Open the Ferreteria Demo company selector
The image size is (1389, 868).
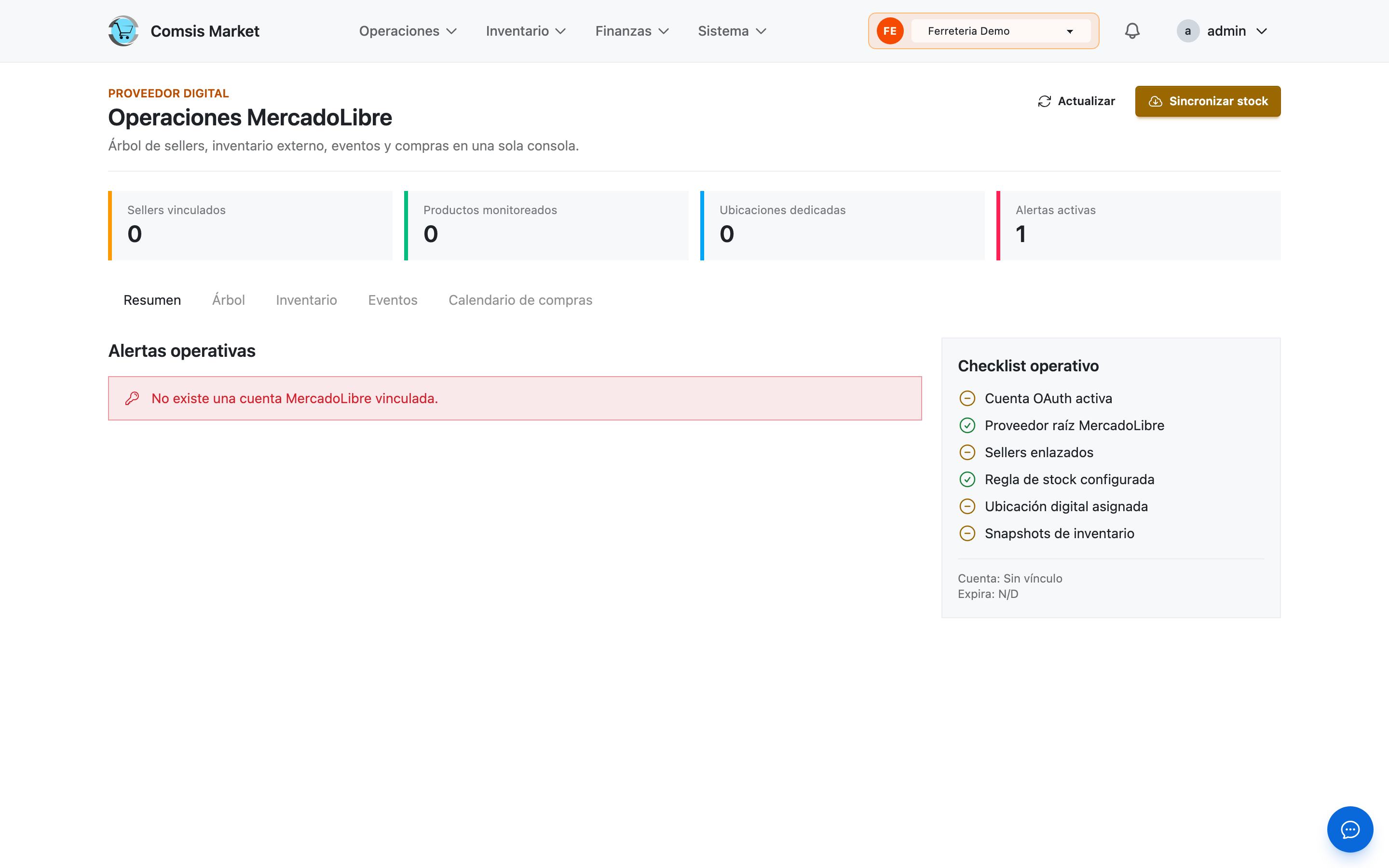[1000, 31]
